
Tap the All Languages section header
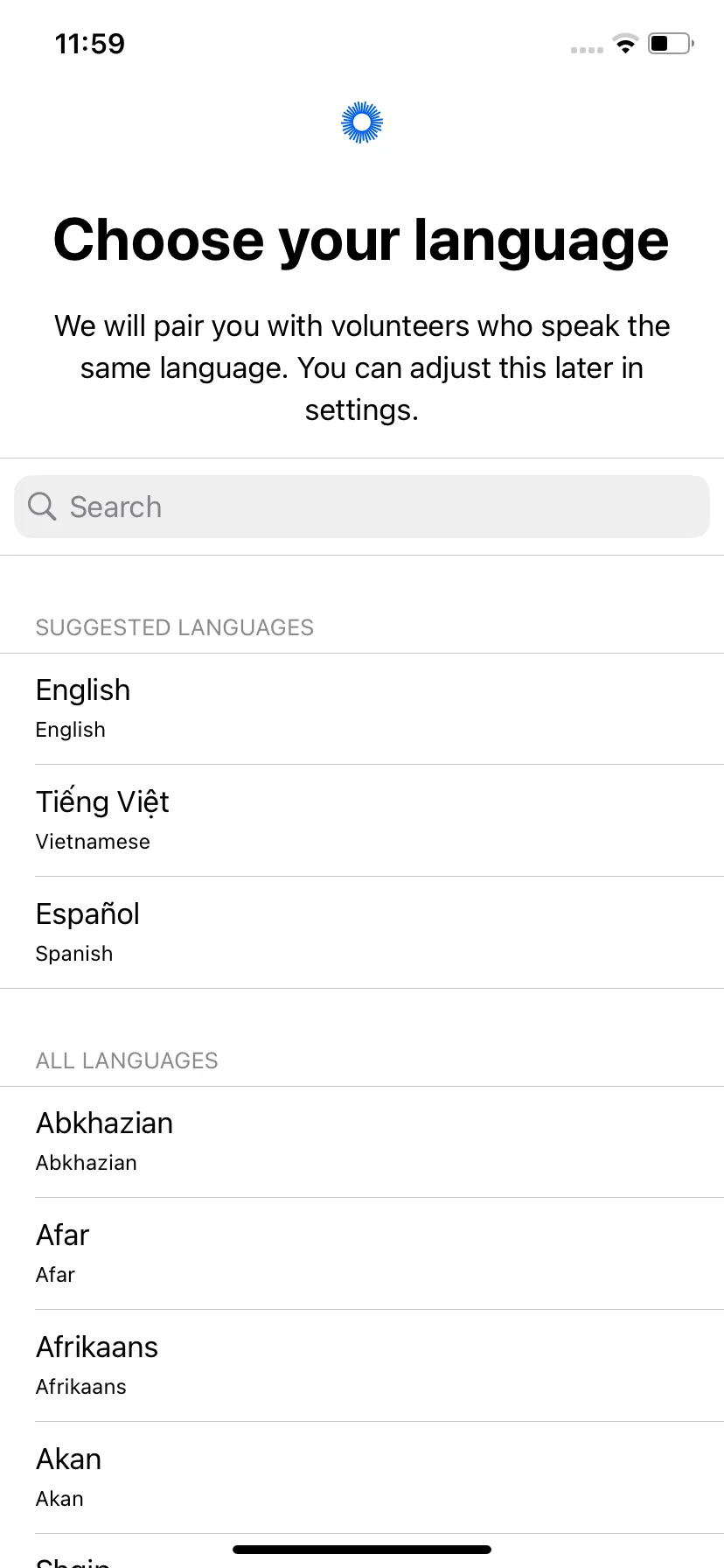click(127, 1060)
